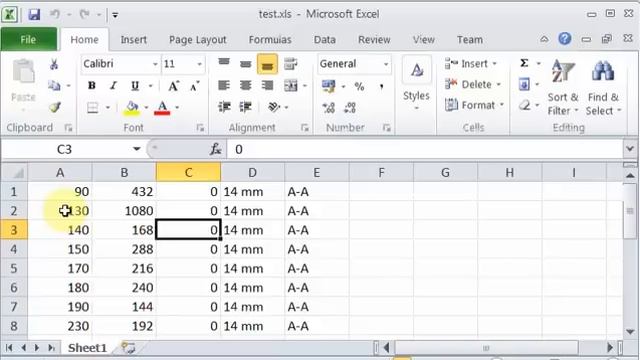This screenshot has height=360, width=640.
Task: Apply Percent Style
Action: tap(359, 86)
